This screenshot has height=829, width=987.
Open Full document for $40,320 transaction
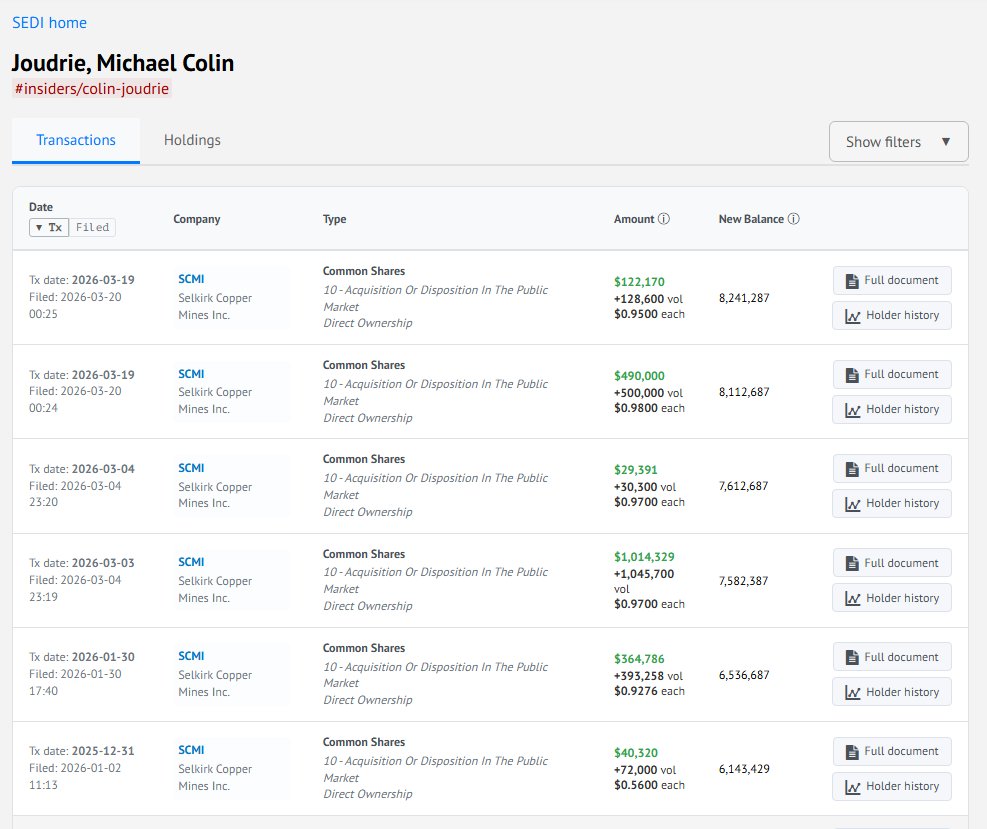[x=891, y=751]
